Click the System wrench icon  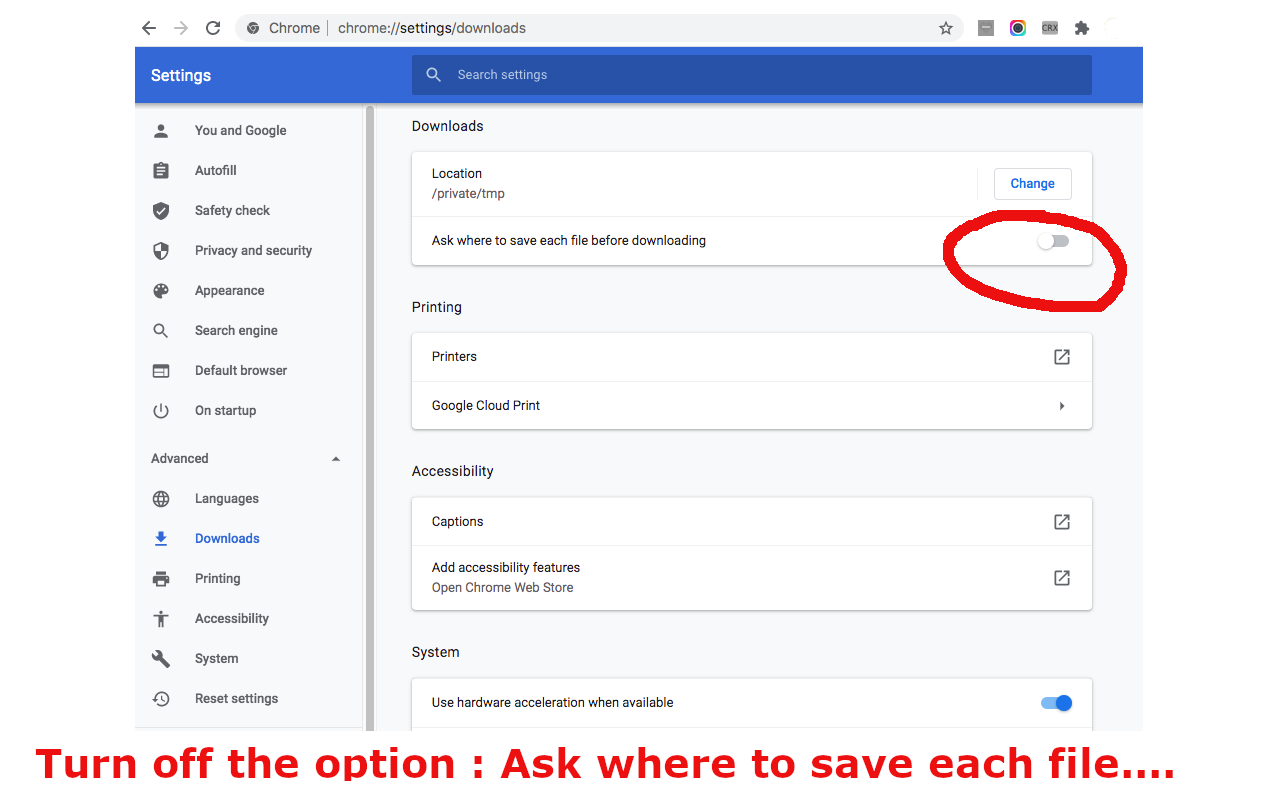161,658
